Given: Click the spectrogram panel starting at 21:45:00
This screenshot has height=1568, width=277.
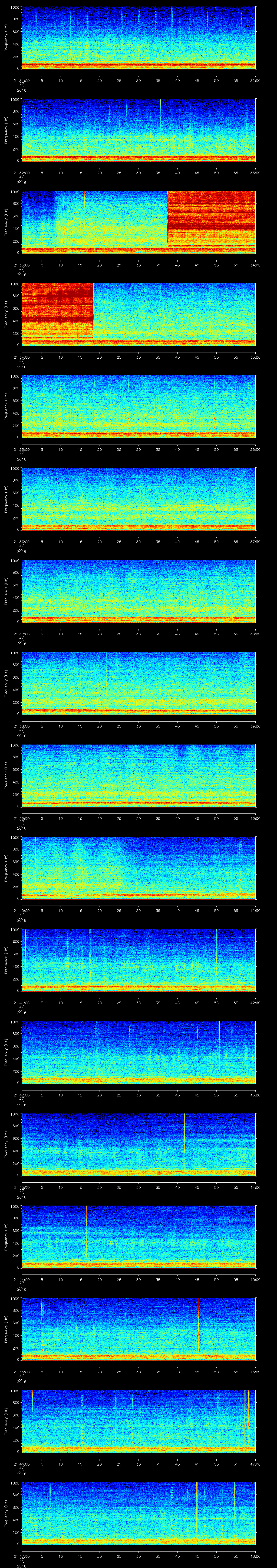Looking at the screenshot, I should tap(139, 1329).
